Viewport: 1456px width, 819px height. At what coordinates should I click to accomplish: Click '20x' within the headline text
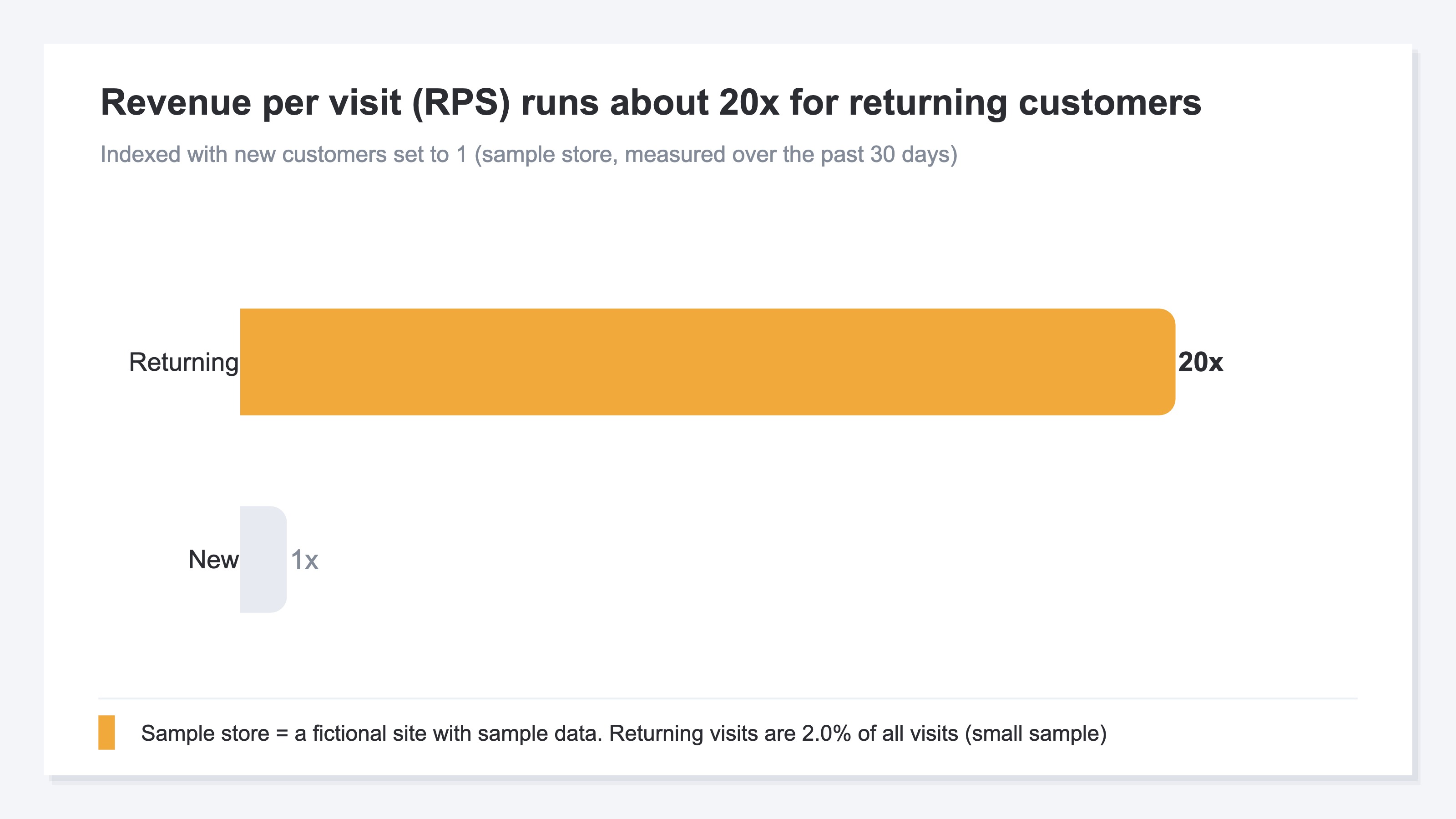coord(749,103)
